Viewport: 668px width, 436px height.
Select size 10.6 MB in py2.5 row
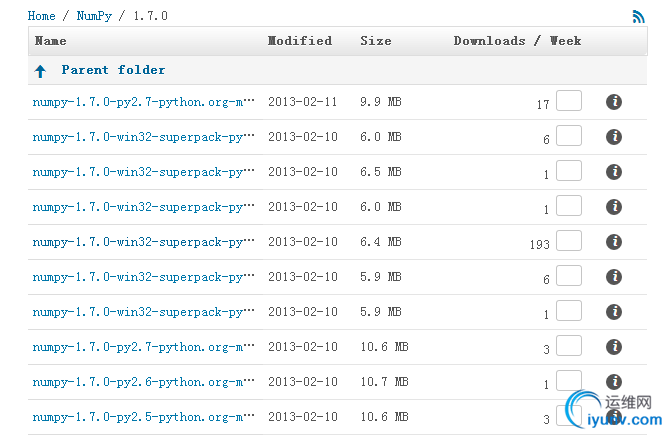point(384,416)
